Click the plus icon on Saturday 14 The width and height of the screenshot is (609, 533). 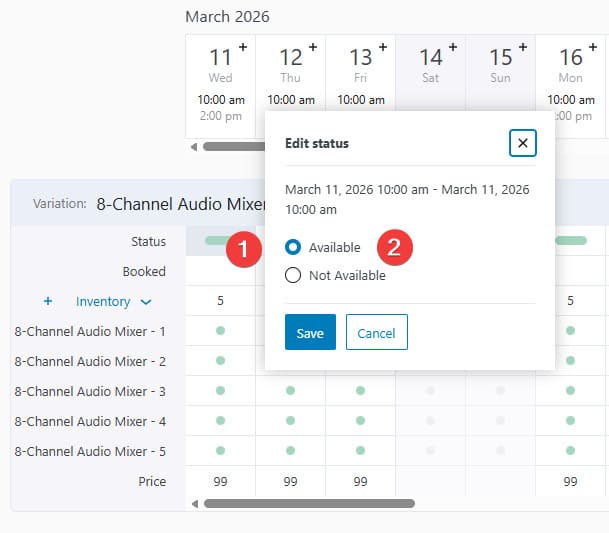pyautogui.click(x=453, y=47)
